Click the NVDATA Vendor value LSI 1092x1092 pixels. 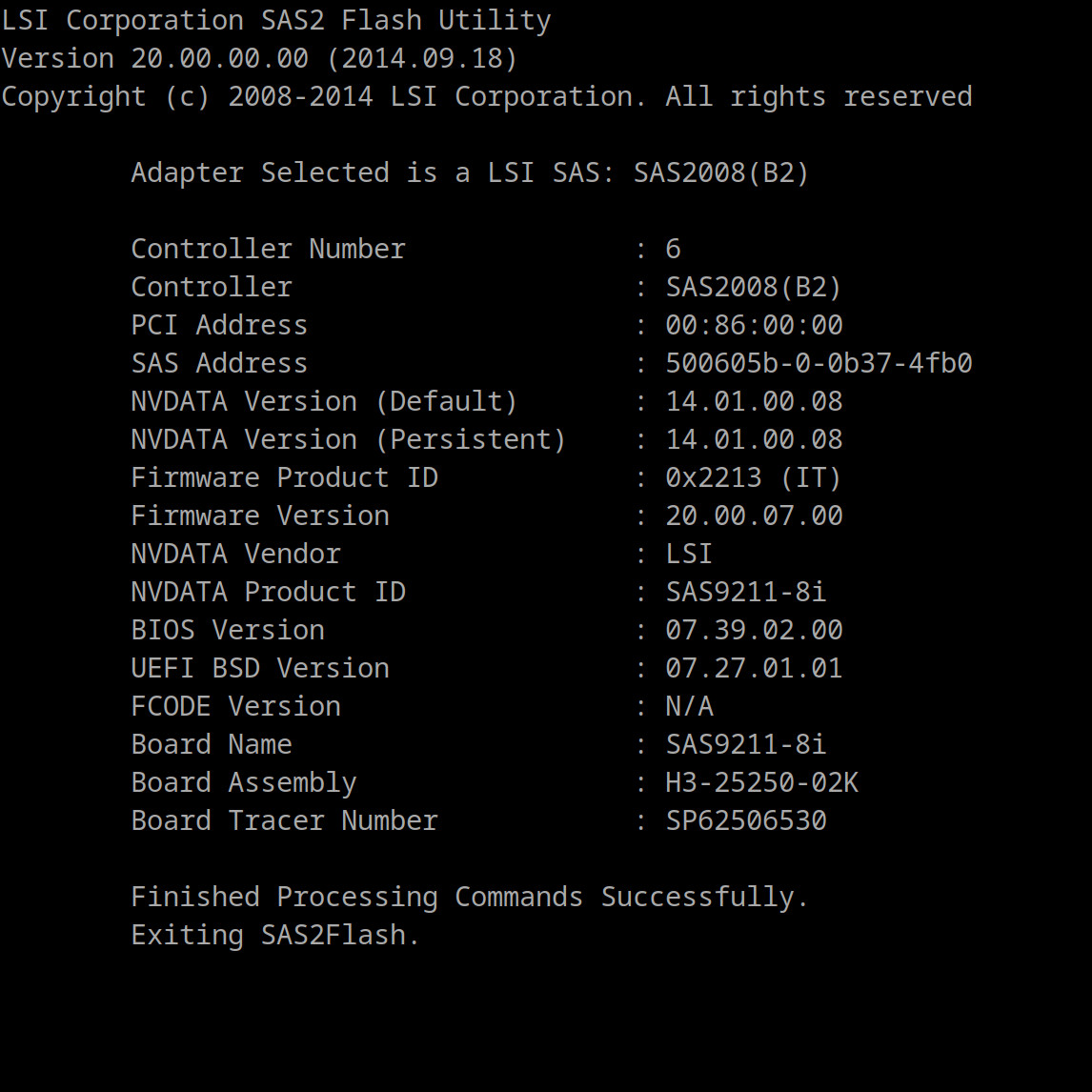point(689,554)
